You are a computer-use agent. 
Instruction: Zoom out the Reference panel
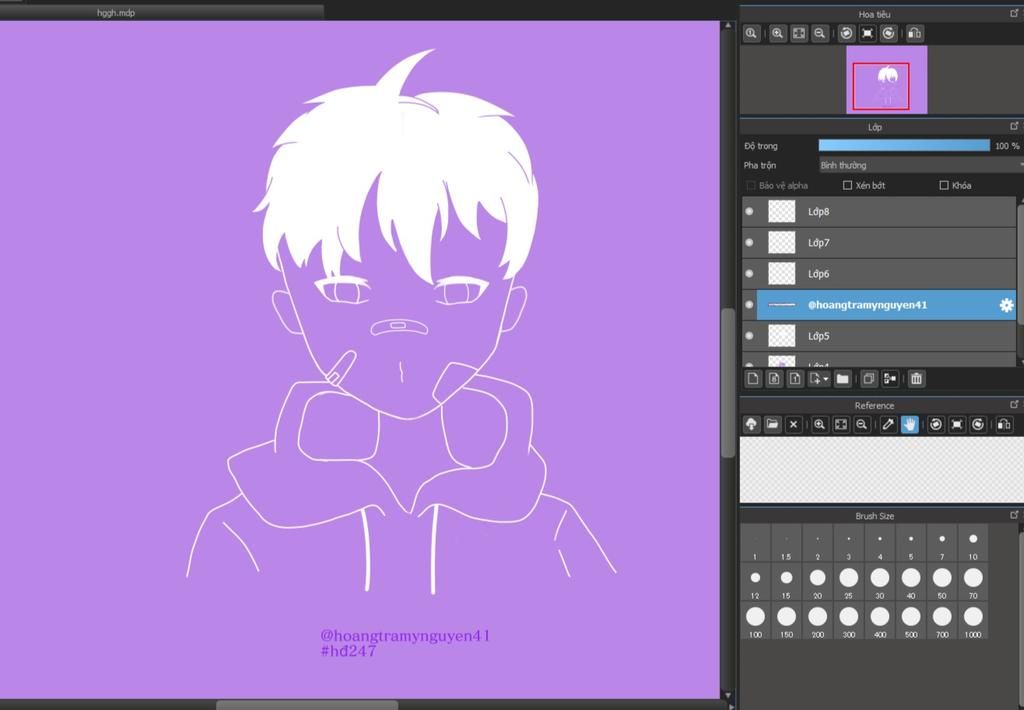(862, 425)
